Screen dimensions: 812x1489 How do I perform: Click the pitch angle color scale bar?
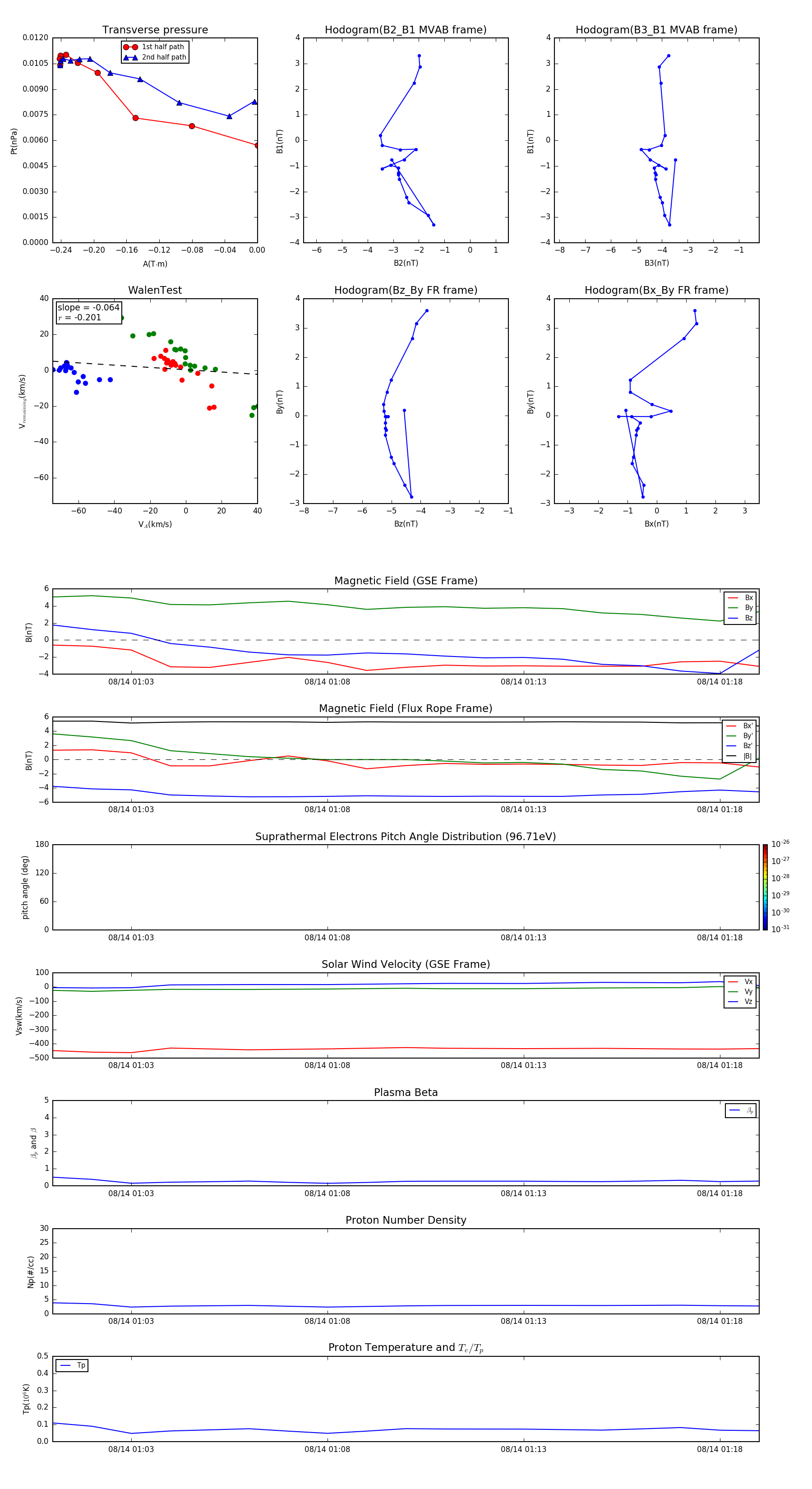point(765,887)
